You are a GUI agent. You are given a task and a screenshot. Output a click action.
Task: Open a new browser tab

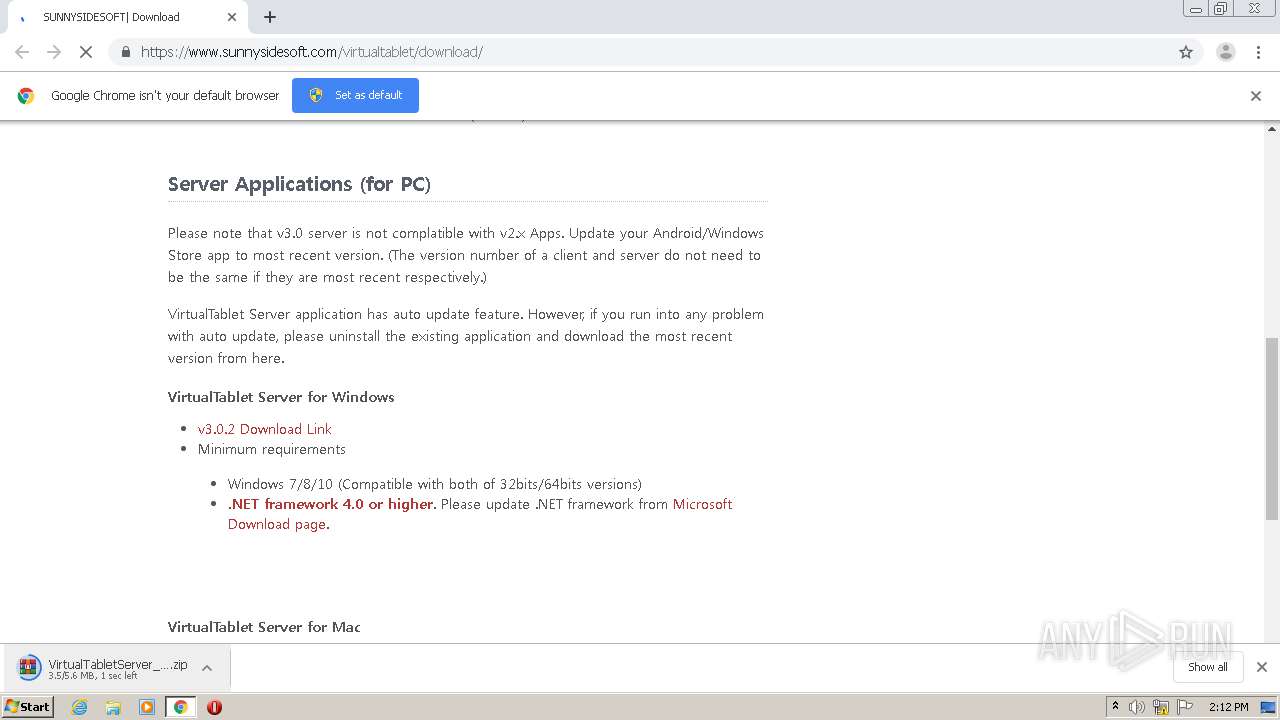[270, 17]
